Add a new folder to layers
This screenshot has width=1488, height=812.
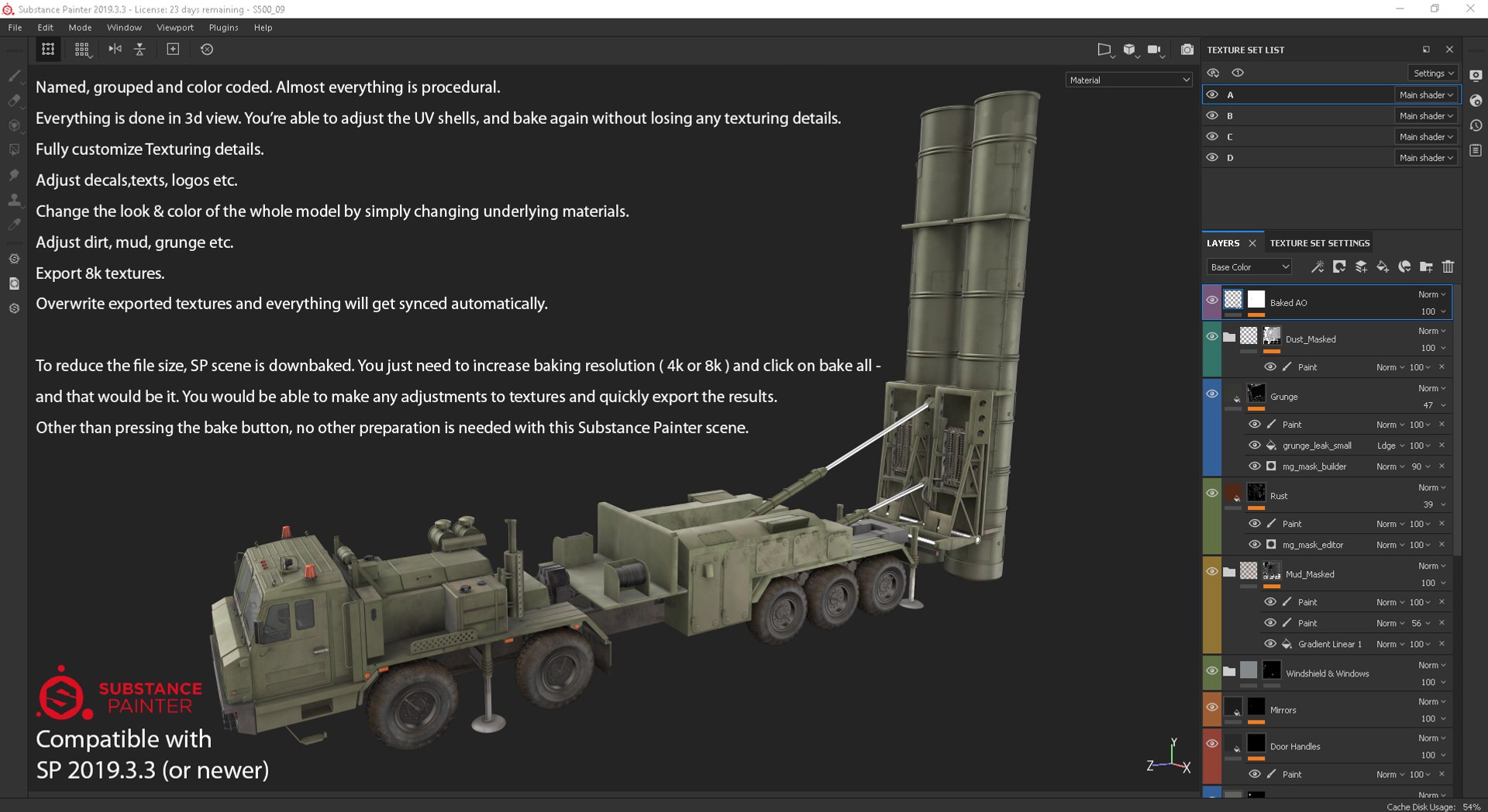click(x=1426, y=267)
